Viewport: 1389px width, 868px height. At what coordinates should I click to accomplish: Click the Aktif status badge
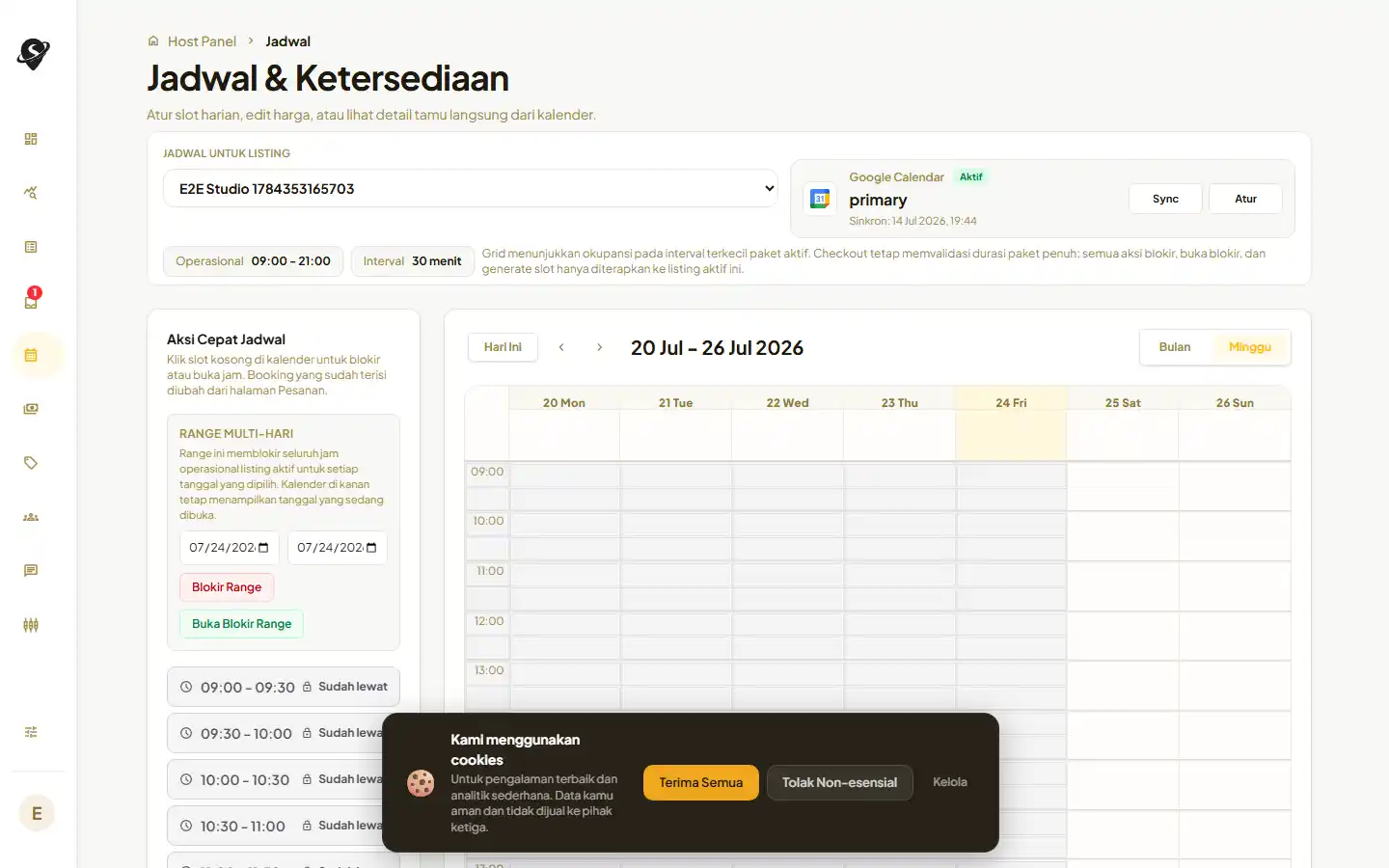pyautogui.click(x=970, y=176)
